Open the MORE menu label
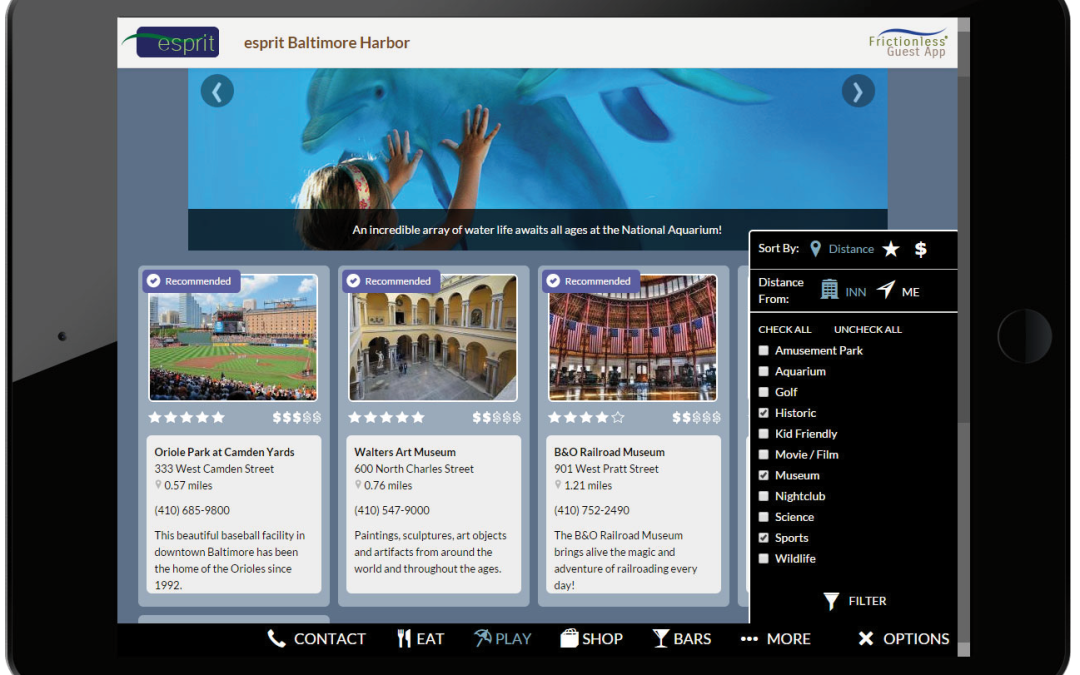1080x675 pixels. point(789,639)
